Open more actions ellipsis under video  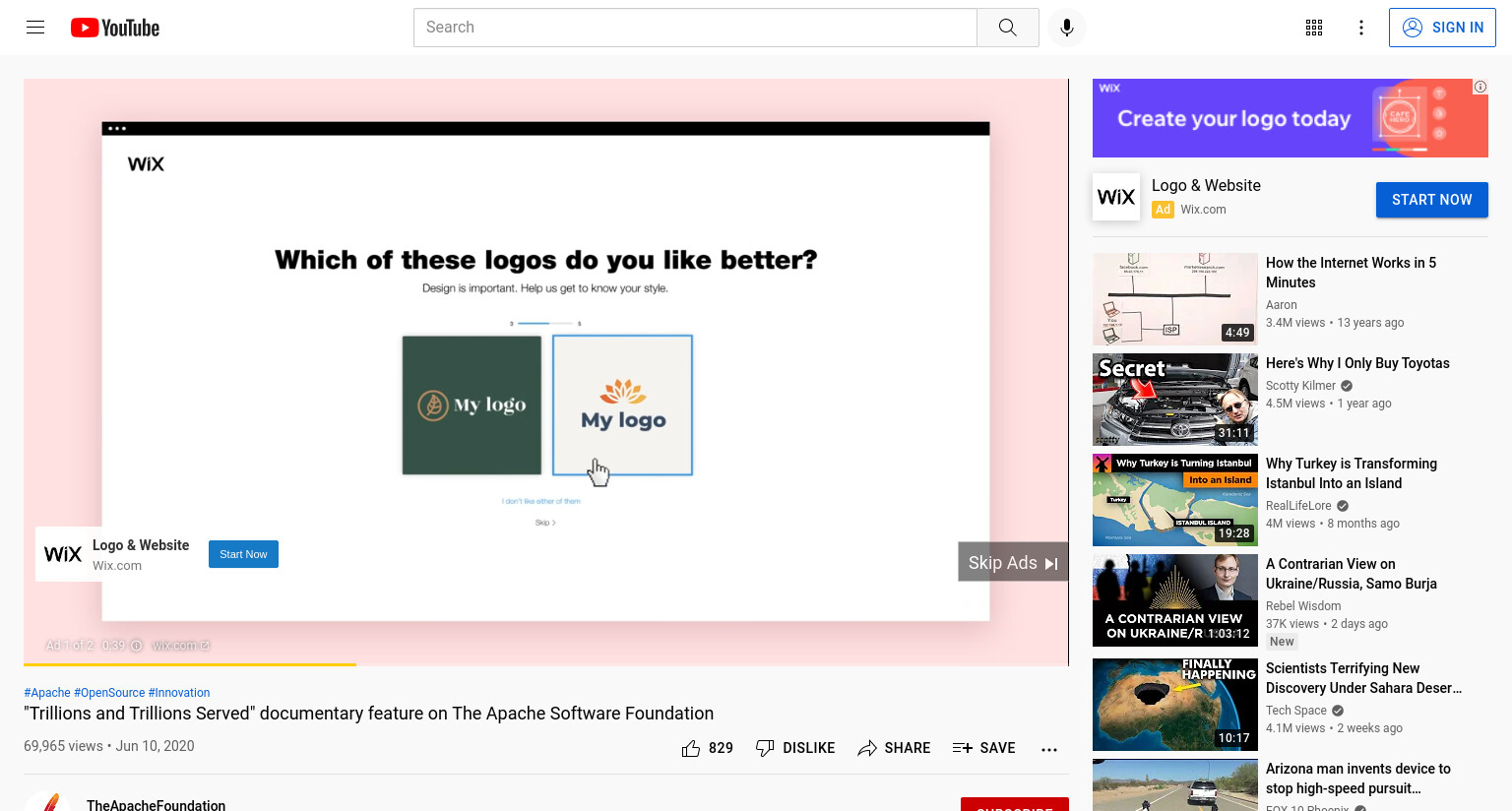(1049, 748)
